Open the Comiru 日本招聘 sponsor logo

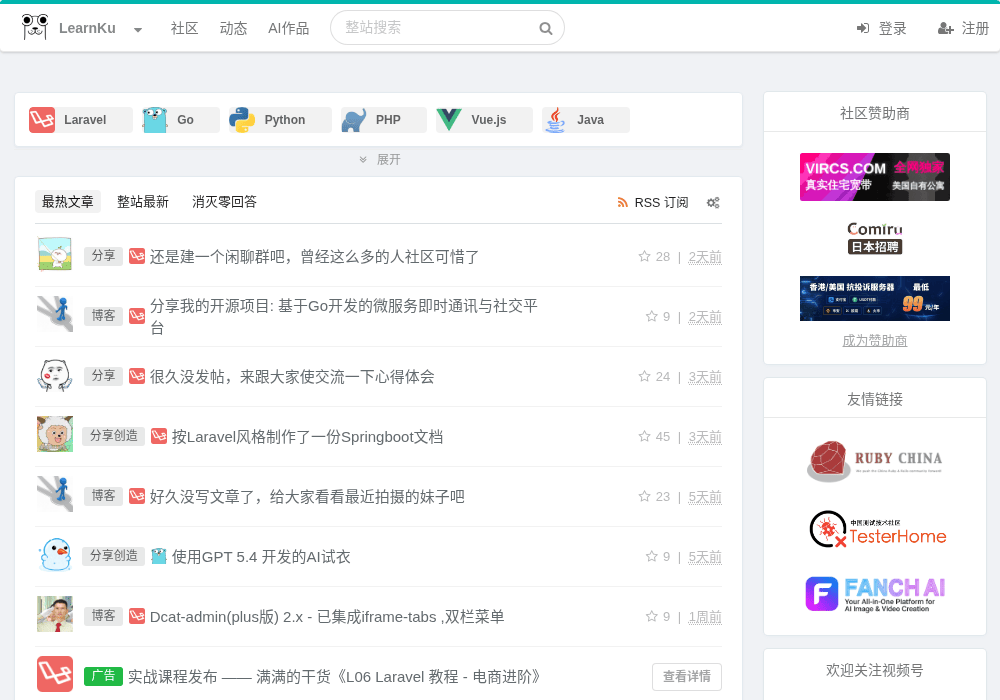point(874,238)
